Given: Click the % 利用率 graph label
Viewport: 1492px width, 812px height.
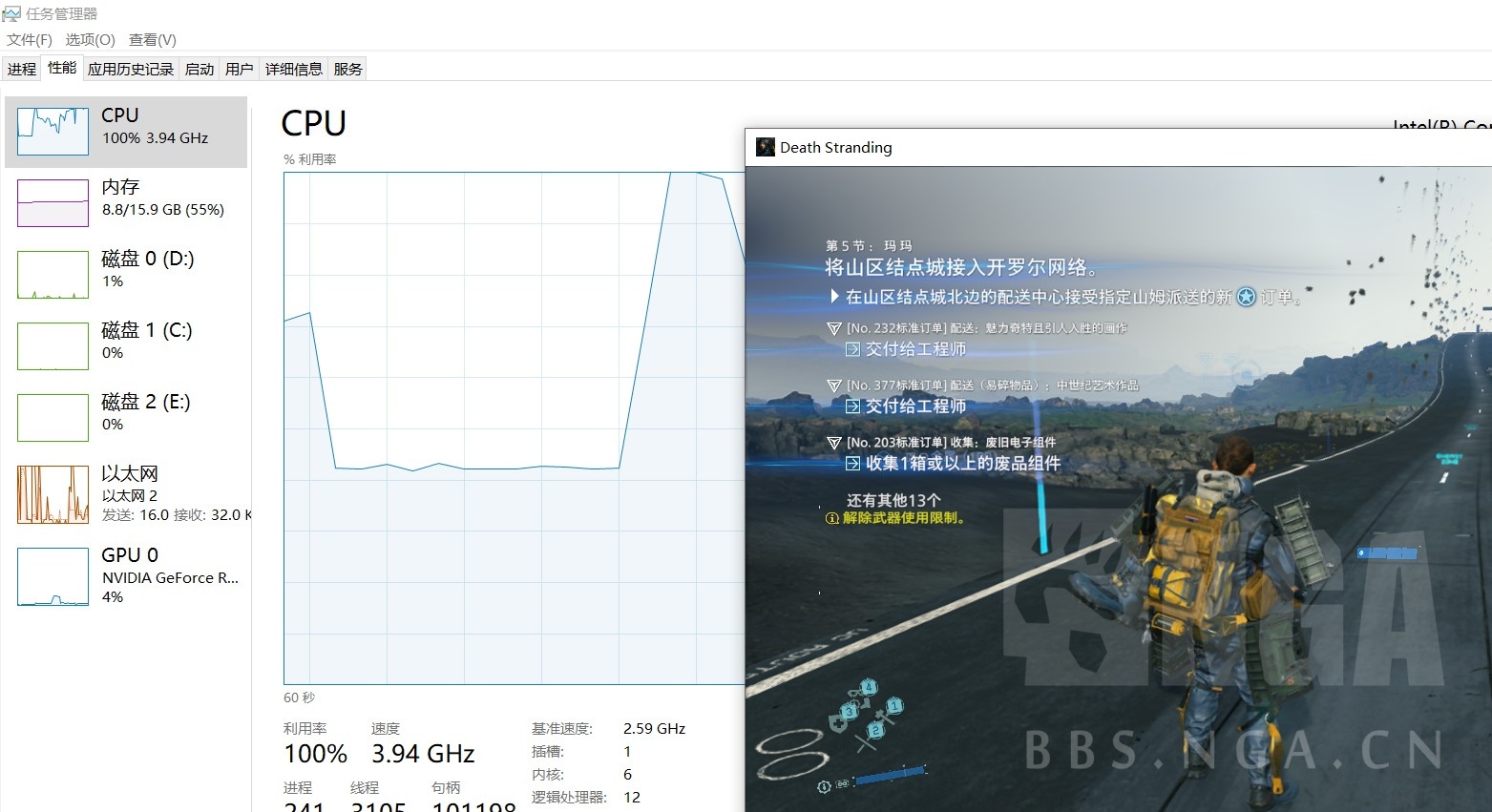Looking at the screenshot, I should coord(310,159).
